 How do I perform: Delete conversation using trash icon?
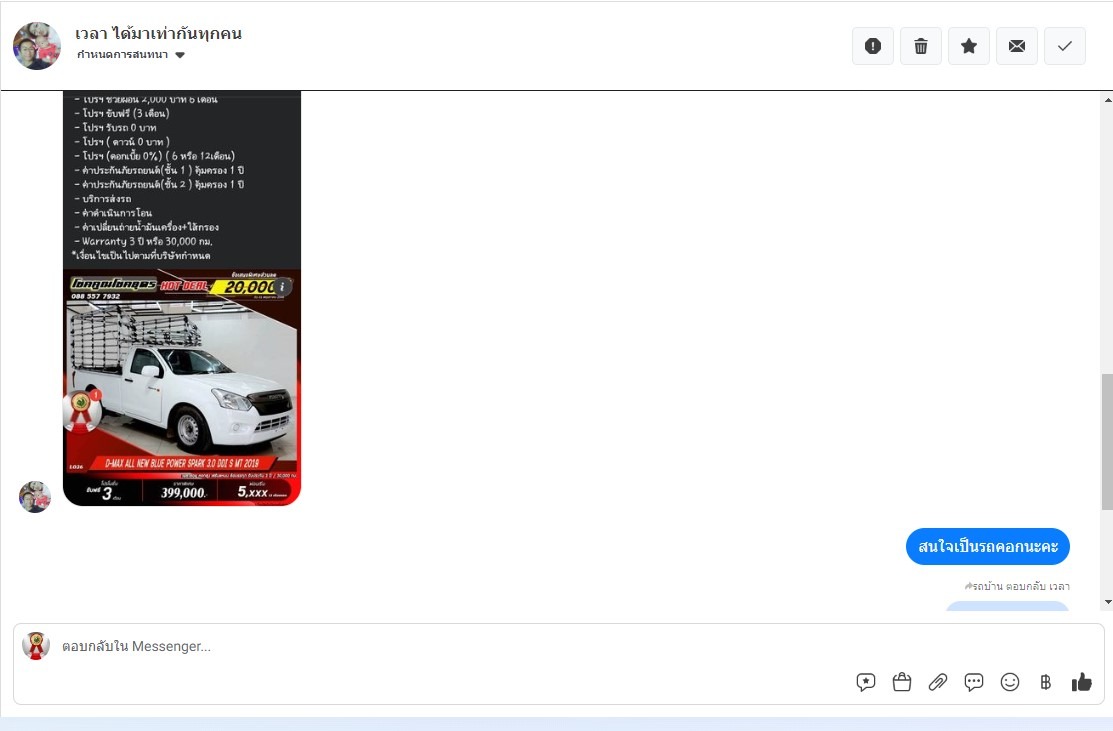pyautogui.click(x=921, y=46)
